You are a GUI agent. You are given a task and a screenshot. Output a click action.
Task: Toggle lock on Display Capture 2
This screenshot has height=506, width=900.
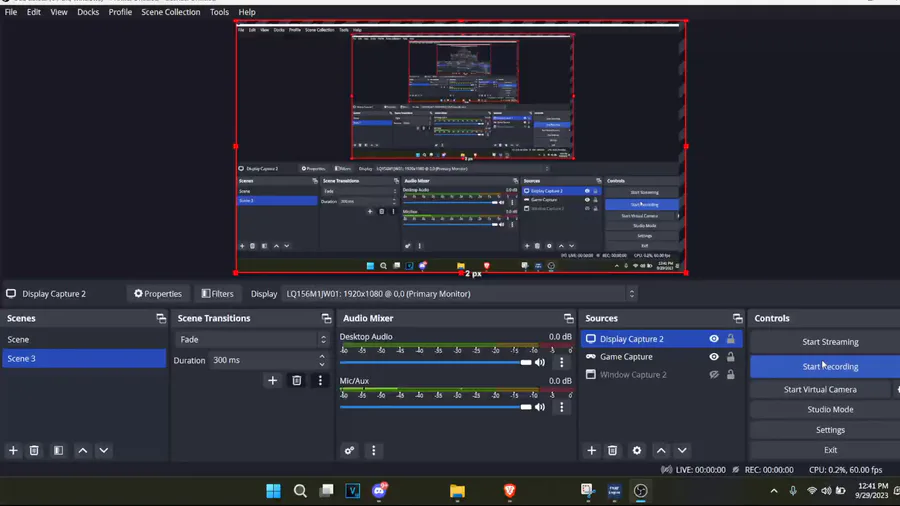(x=731, y=339)
